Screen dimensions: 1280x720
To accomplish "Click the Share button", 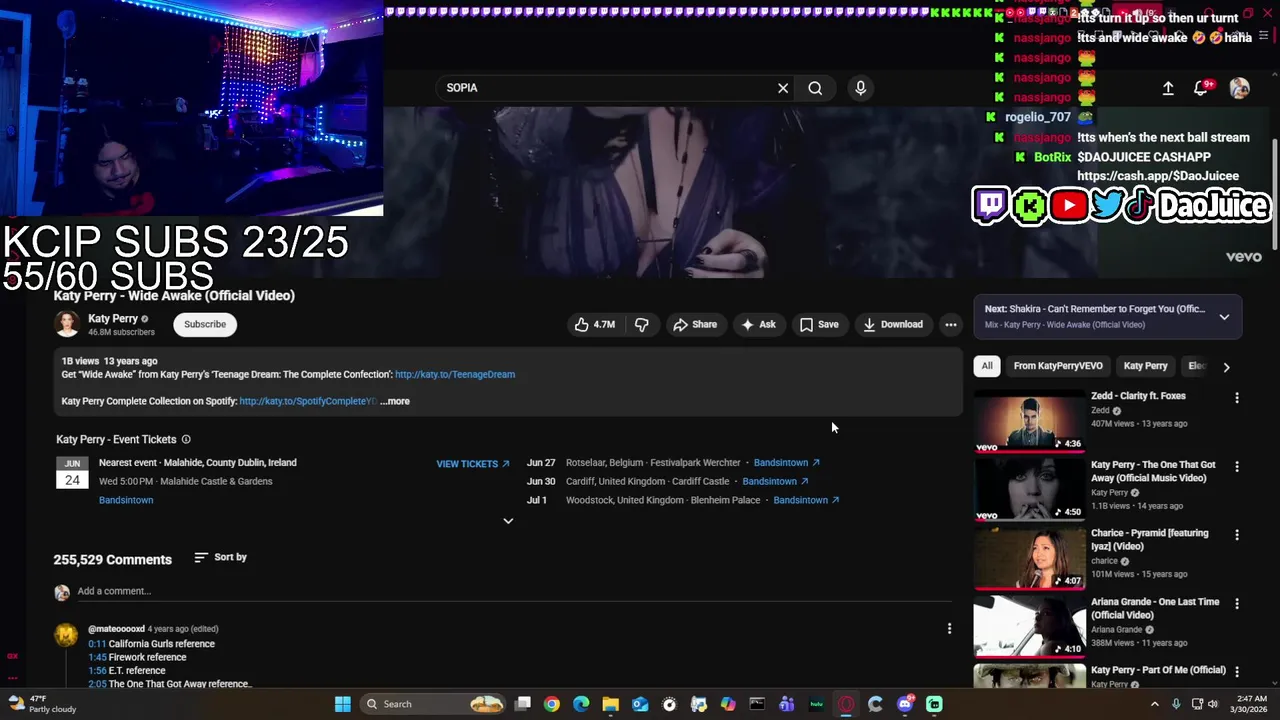I will 695,324.
